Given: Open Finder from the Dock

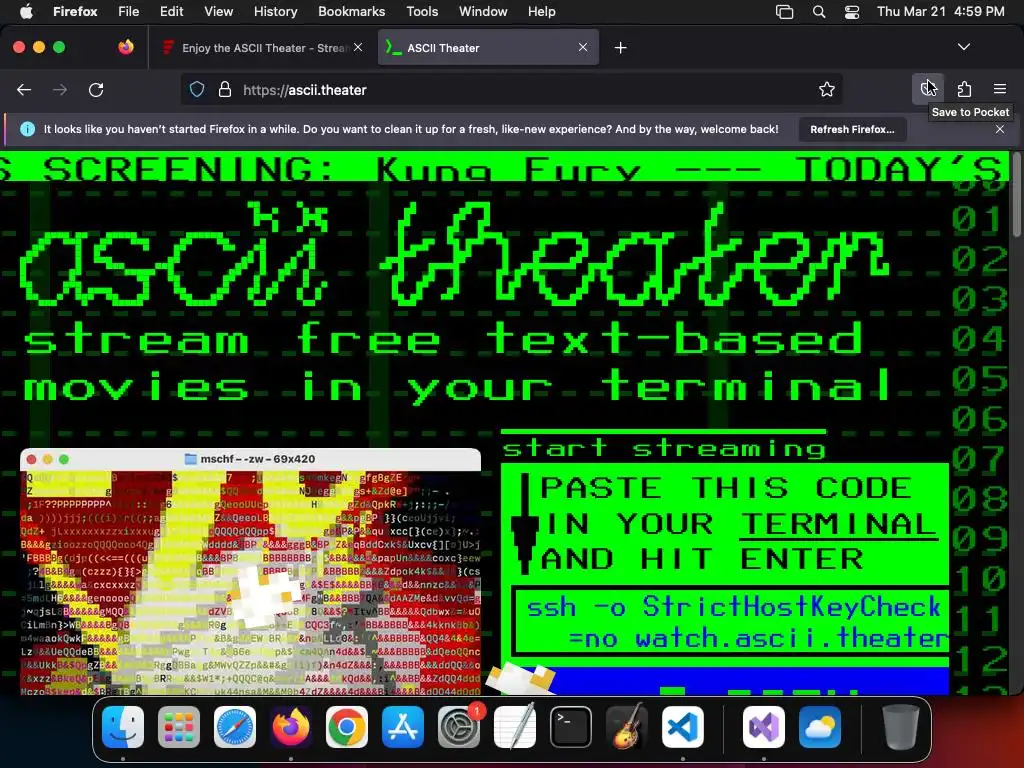Looking at the screenshot, I should [x=123, y=727].
